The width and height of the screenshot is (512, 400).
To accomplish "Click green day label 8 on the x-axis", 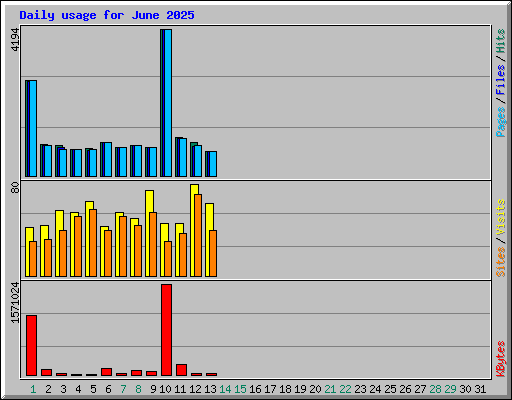I will pos(138,389).
